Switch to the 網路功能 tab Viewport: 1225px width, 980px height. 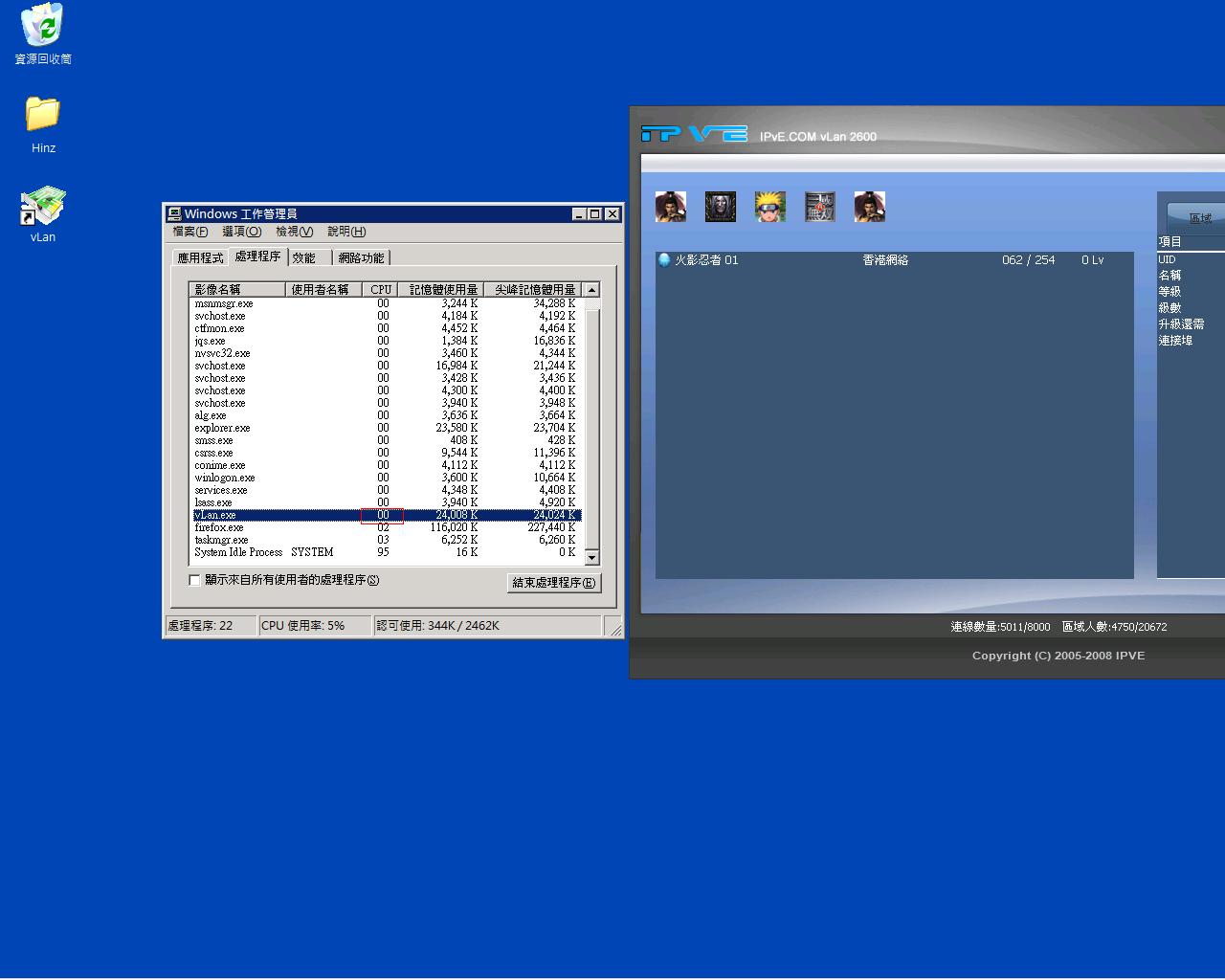point(361,258)
